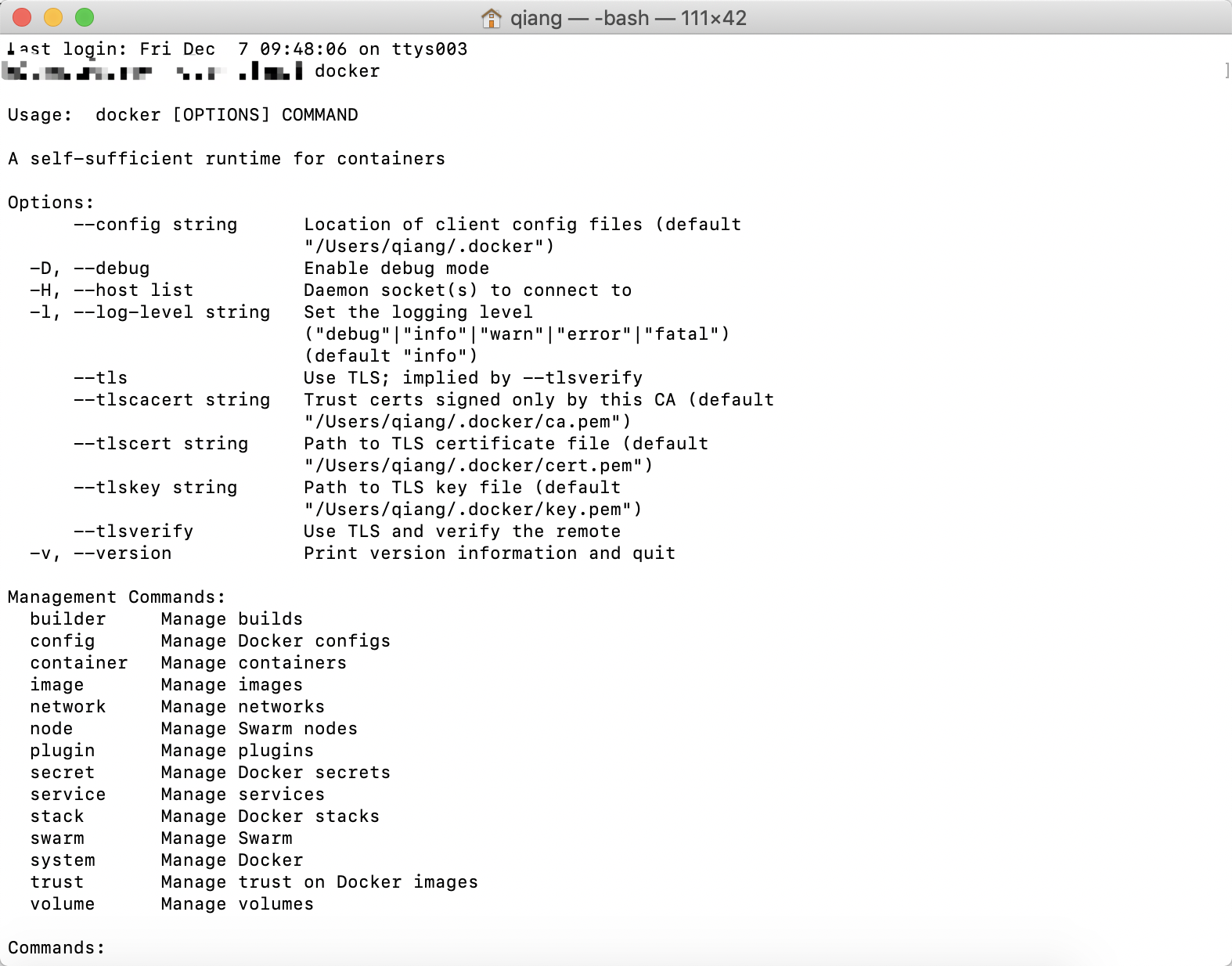The width and height of the screenshot is (1232, 966).
Task: Click the "volume" management command
Action: pyautogui.click(x=62, y=903)
